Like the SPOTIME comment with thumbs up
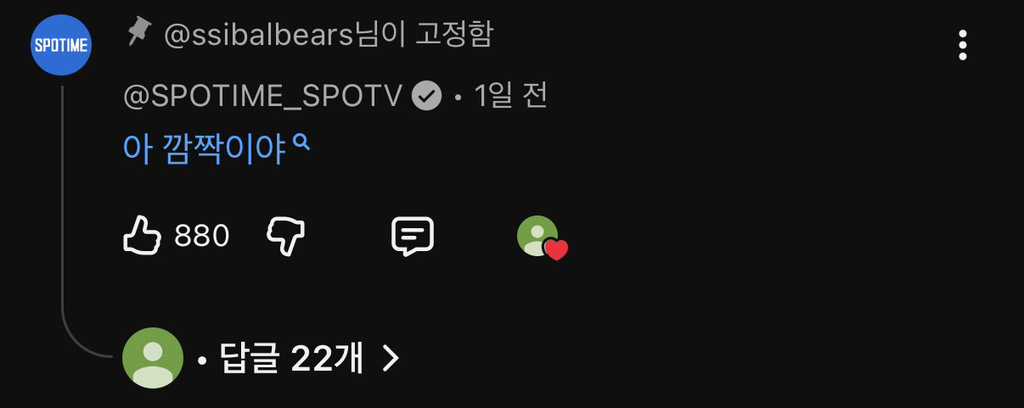The height and width of the screenshot is (408, 1024). (x=142, y=236)
